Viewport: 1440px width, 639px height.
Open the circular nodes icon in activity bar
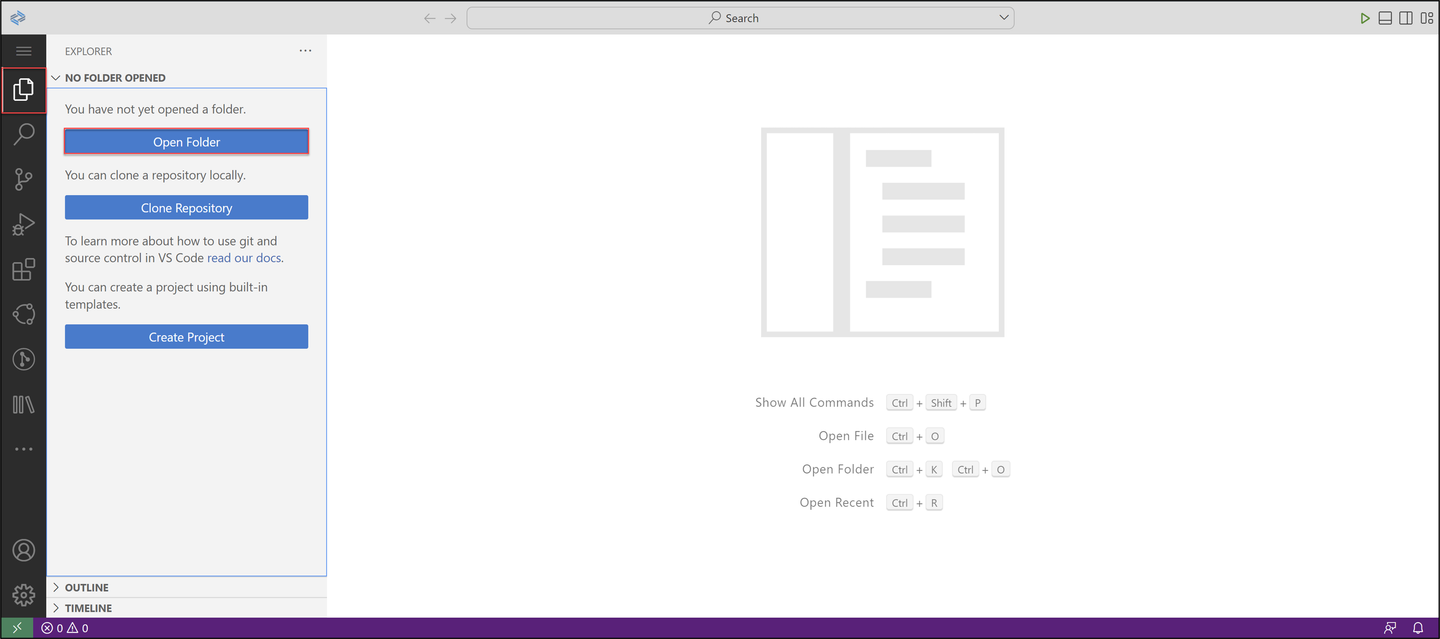click(24, 314)
